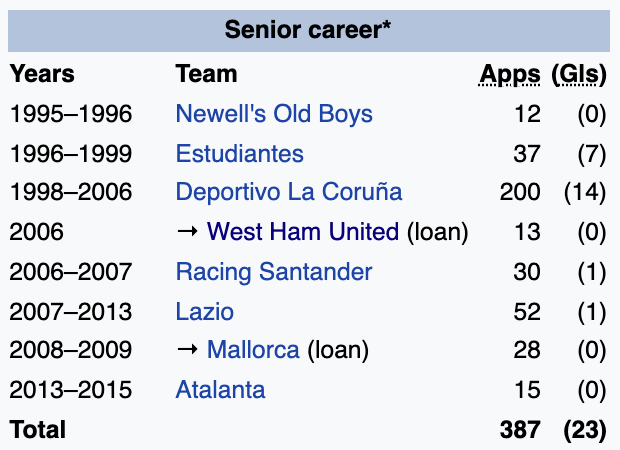
Task: Click the (14) goals value
Action: point(584,192)
